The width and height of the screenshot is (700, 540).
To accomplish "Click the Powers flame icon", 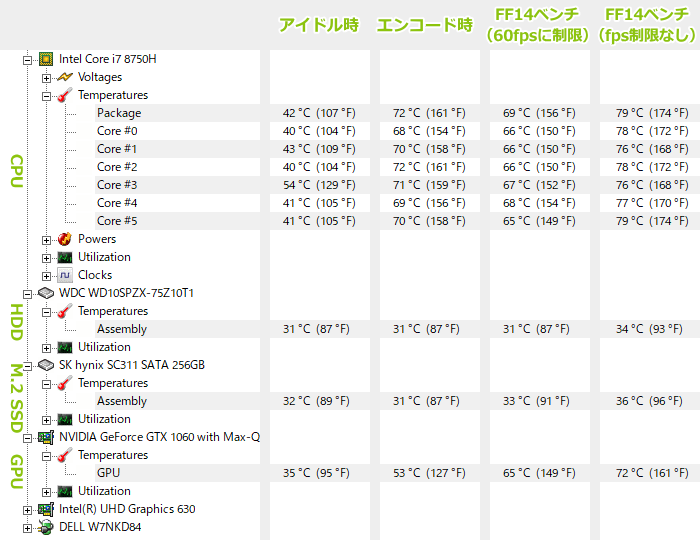I will coord(65,239).
